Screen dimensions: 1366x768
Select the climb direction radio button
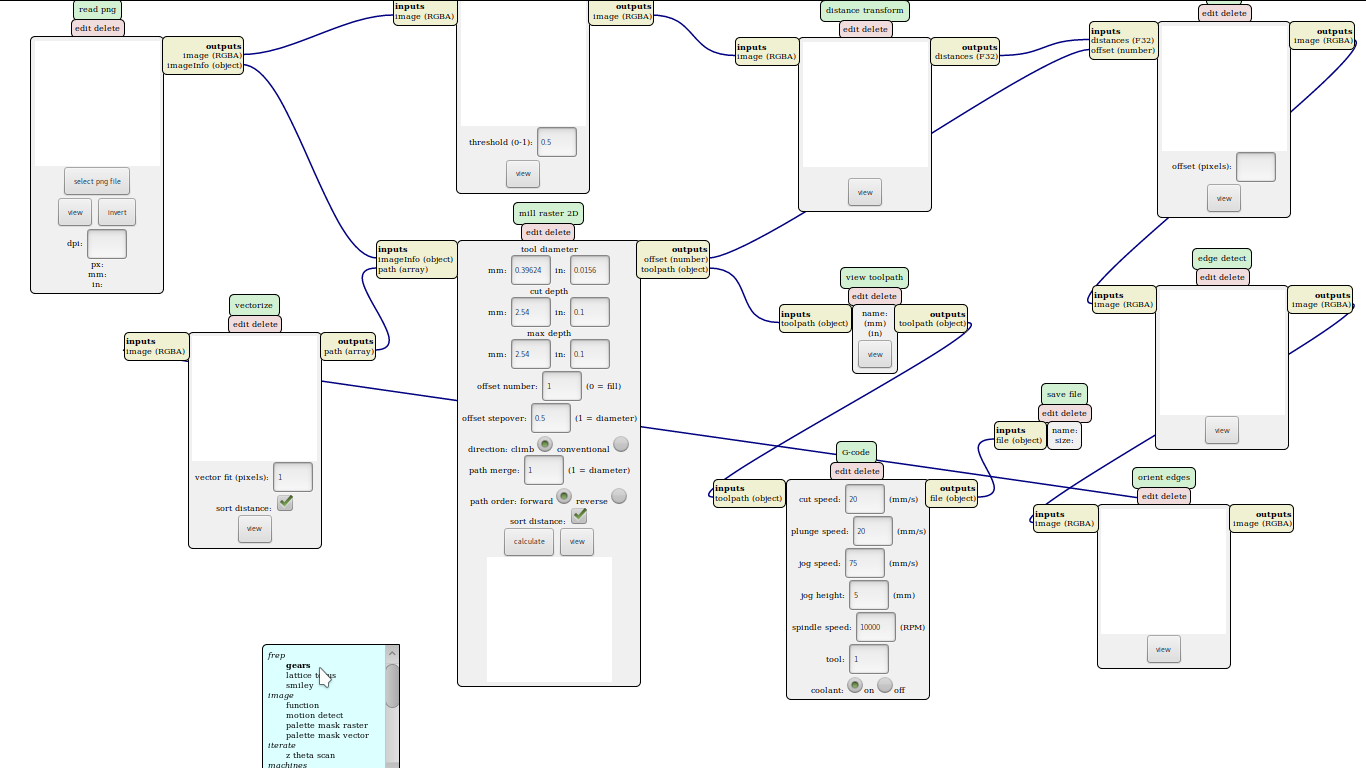coord(546,444)
